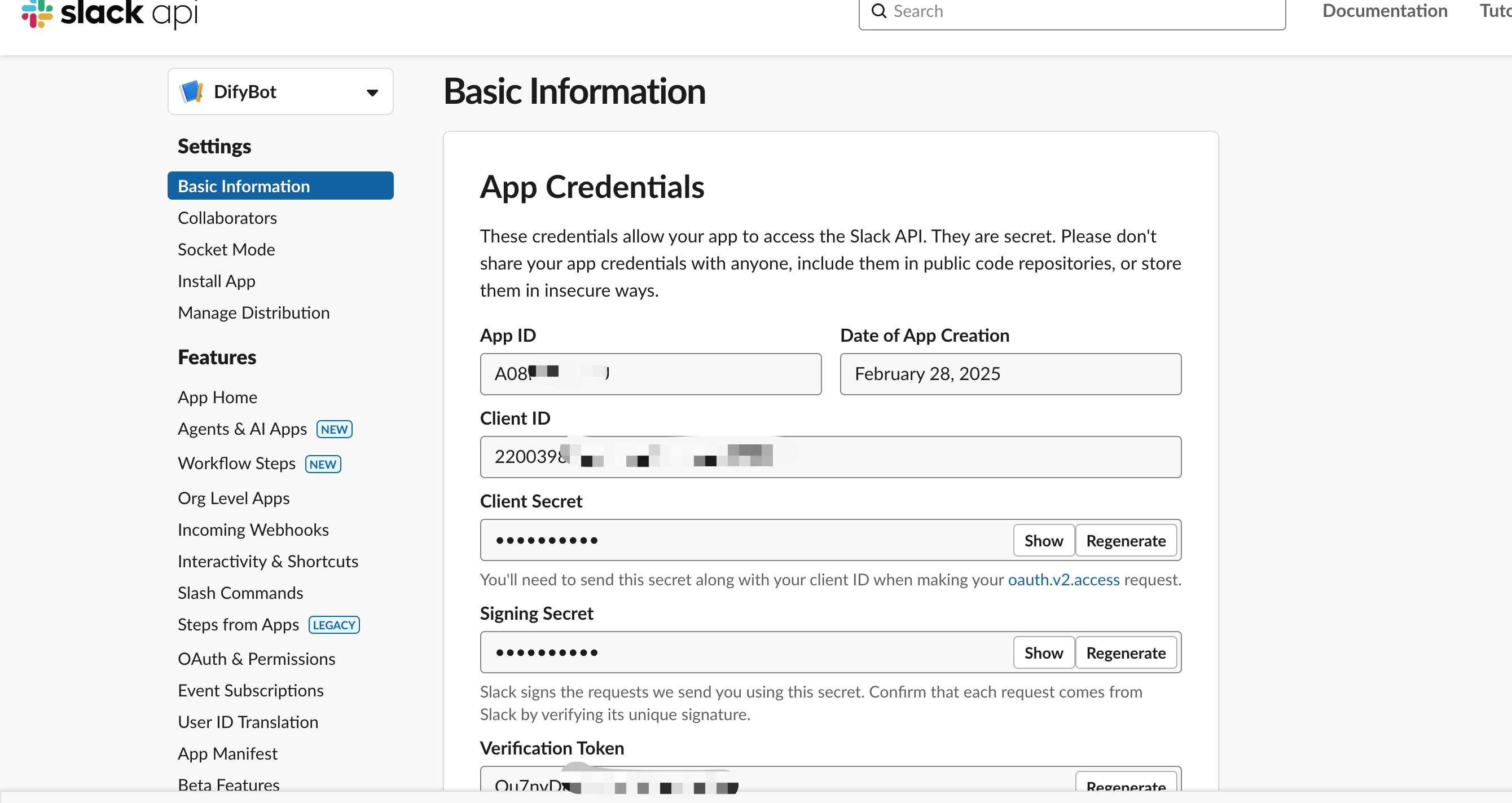Regenerate the Client Secret
The image size is (1512, 803).
(x=1125, y=540)
